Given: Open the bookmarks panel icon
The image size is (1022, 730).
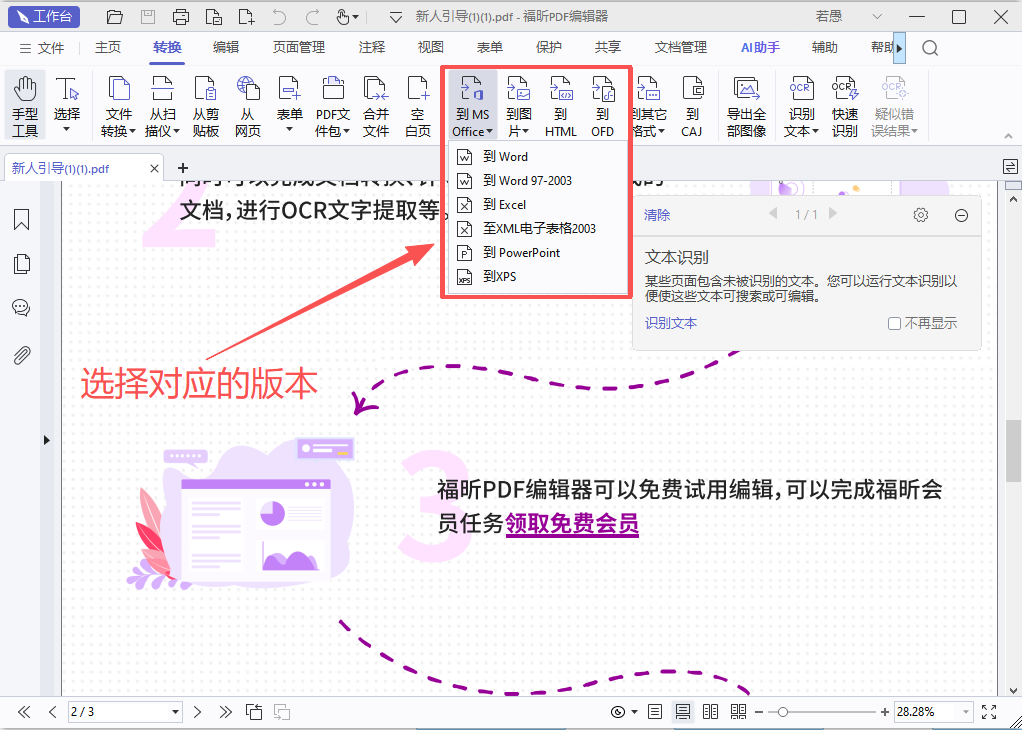Looking at the screenshot, I should [x=22, y=220].
